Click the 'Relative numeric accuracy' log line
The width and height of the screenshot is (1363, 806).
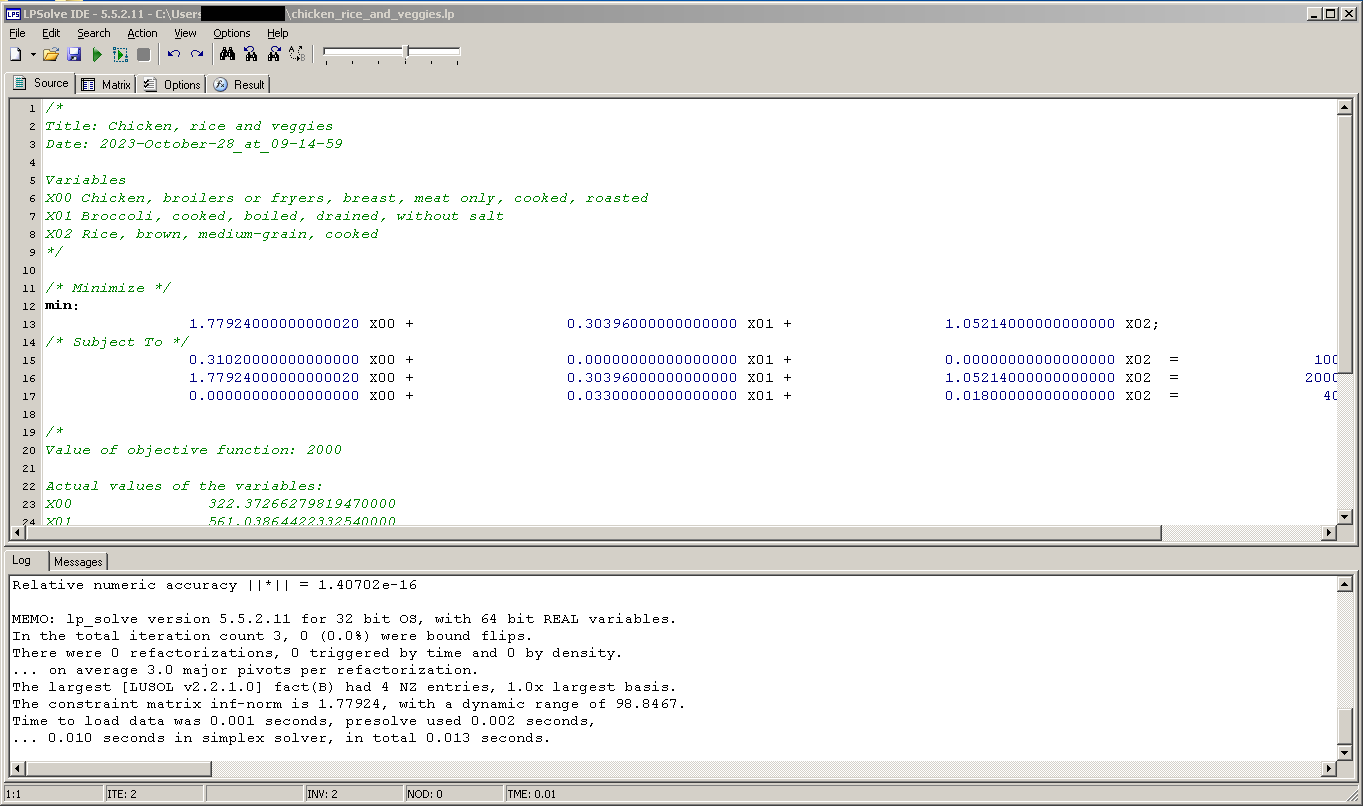pyautogui.click(x=214, y=585)
